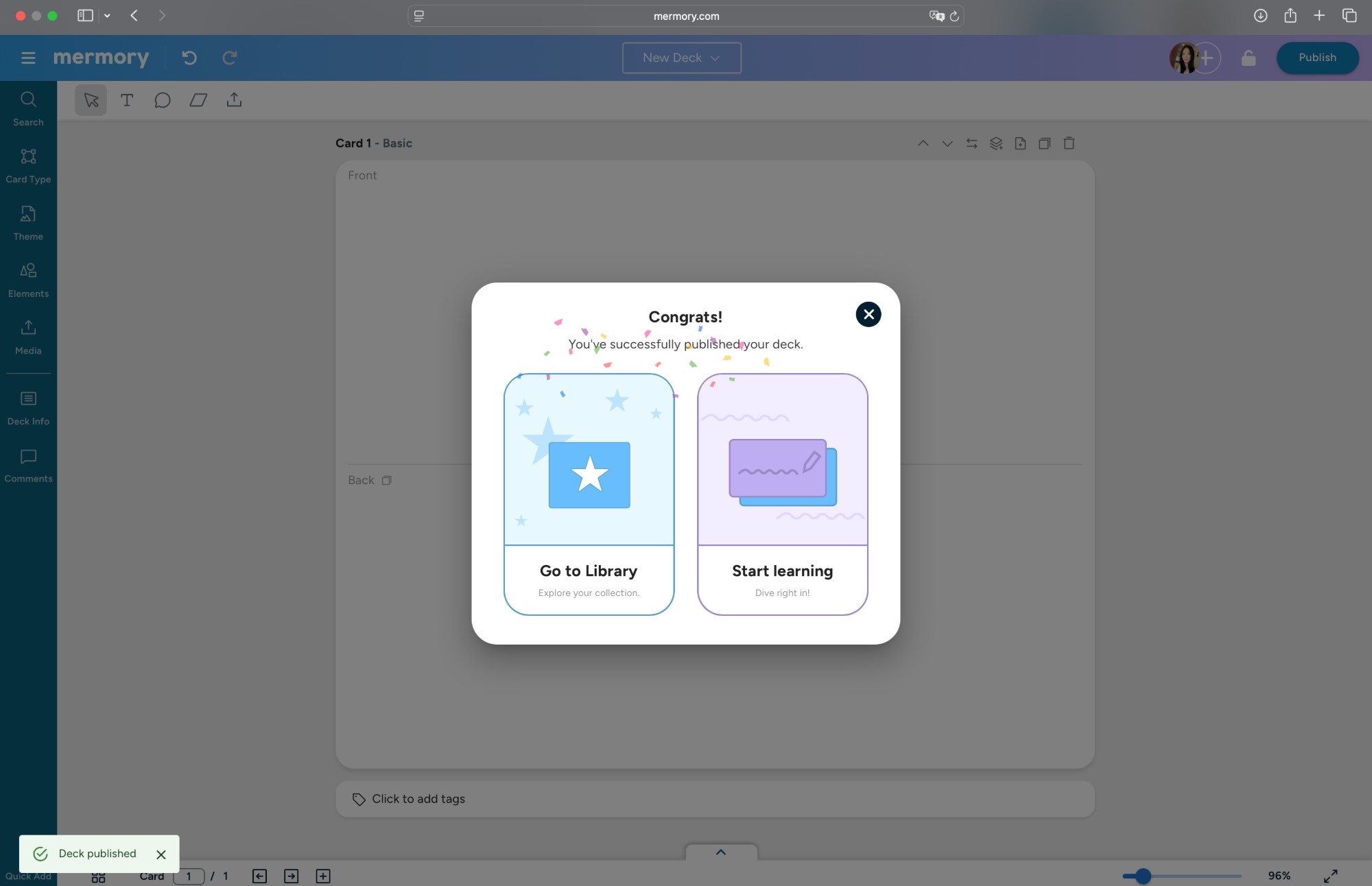Image resolution: width=1372 pixels, height=886 pixels.
Task: Dismiss the Deck published notification
Action: point(161,854)
